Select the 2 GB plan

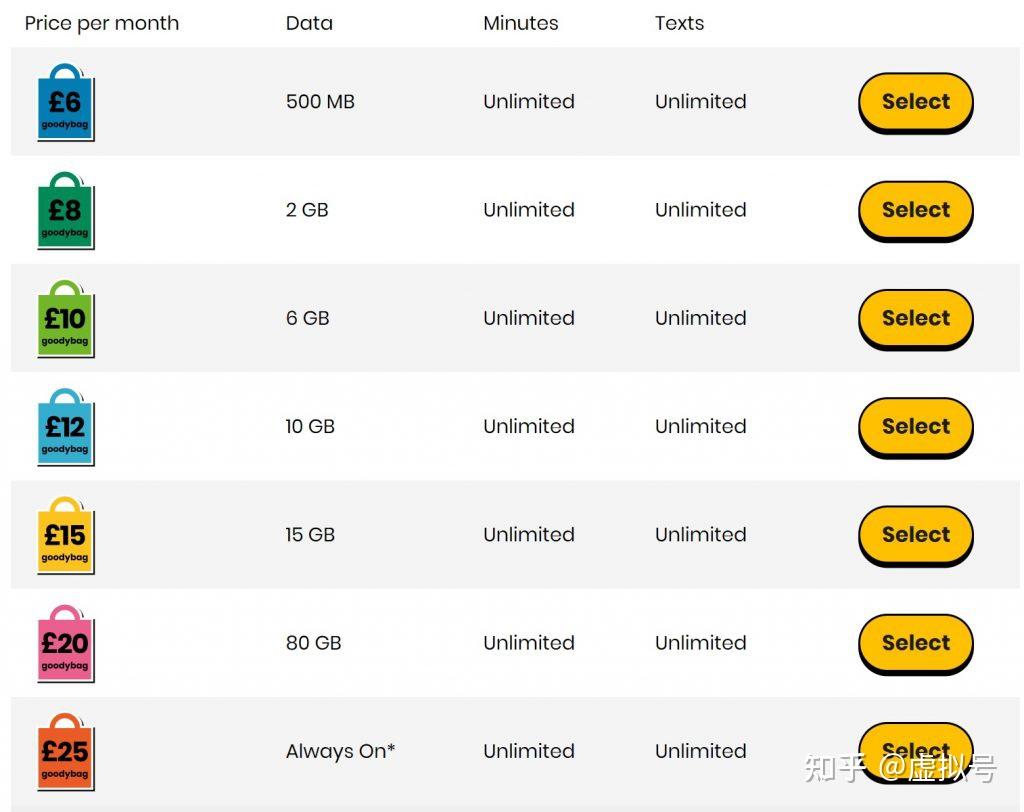pos(914,210)
